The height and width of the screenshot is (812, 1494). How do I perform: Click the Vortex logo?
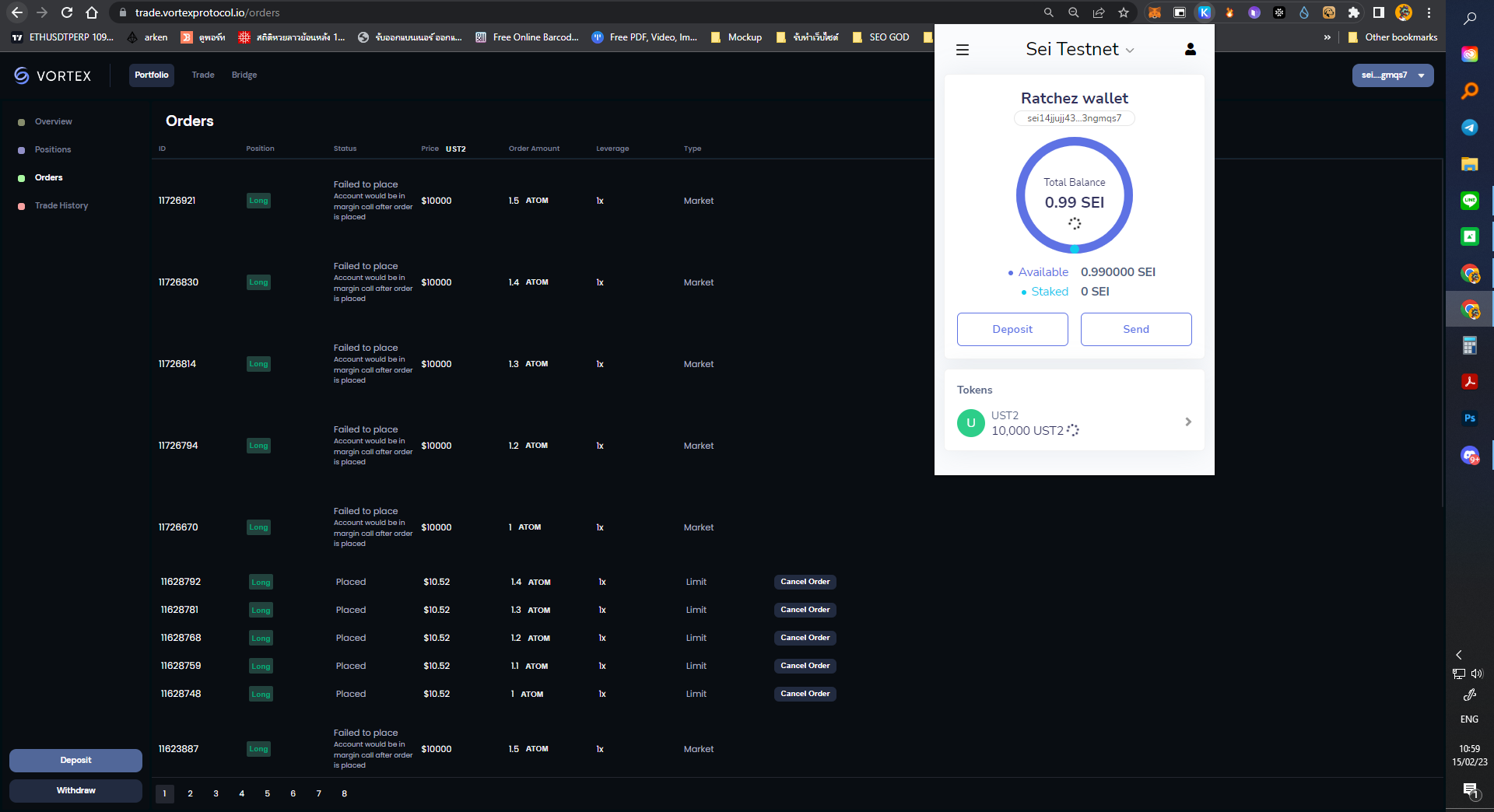(53, 75)
